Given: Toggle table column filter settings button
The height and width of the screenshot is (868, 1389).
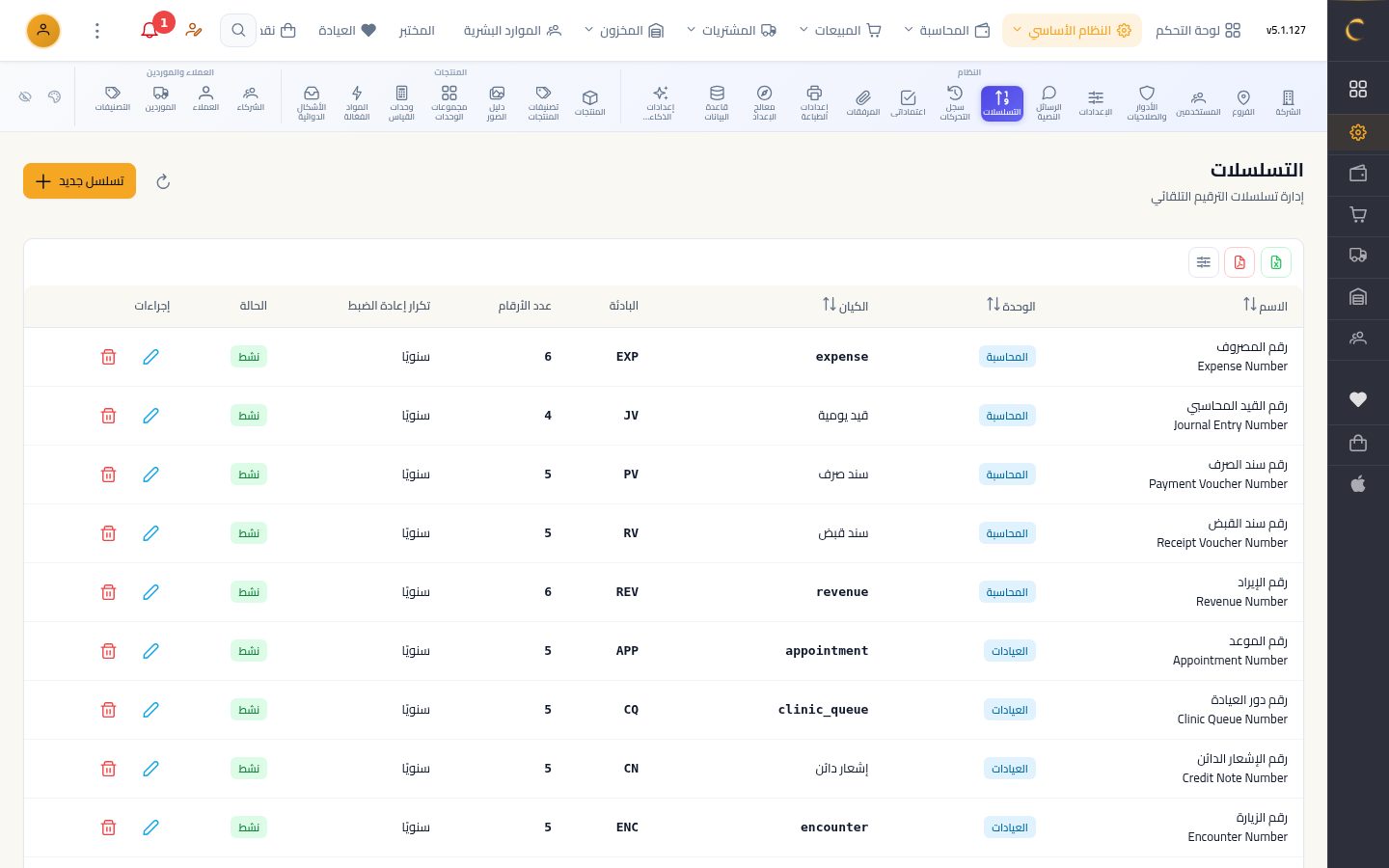Looking at the screenshot, I should (1204, 262).
